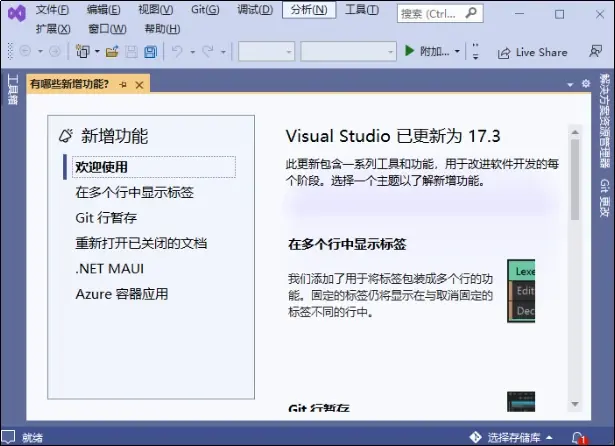Expand the 附加 start dropdown arrow

coord(457,51)
